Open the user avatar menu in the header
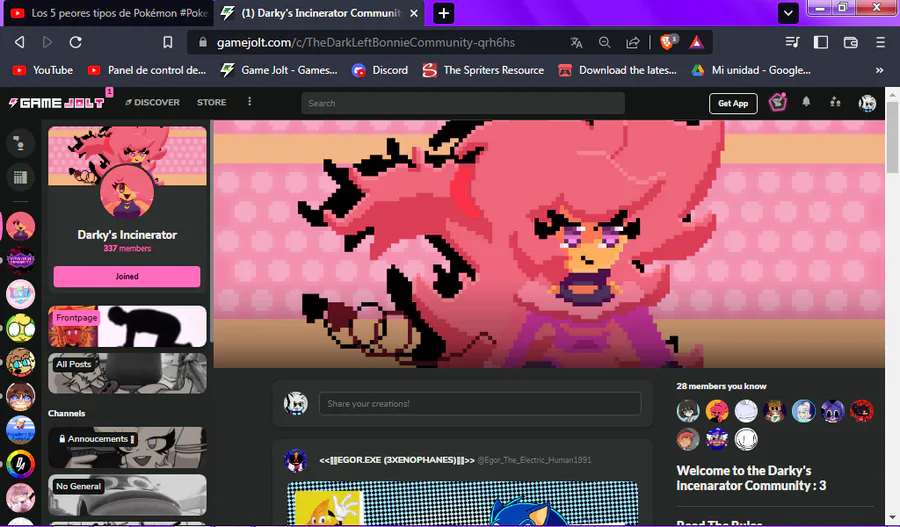 click(x=867, y=103)
